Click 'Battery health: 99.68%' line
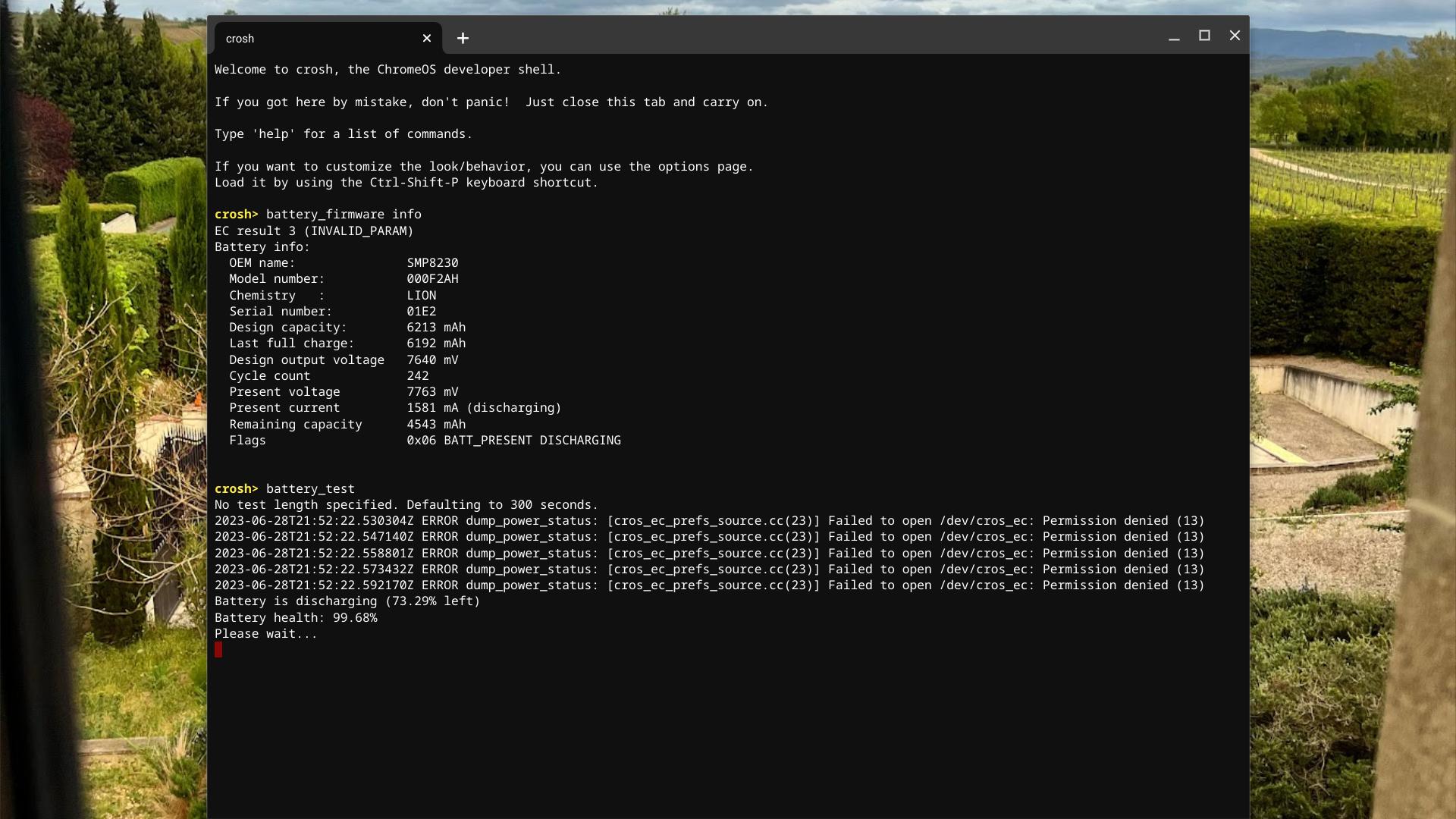Image resolution: width=1456 pixels, height=819 pixels. (x=296, y=618)
